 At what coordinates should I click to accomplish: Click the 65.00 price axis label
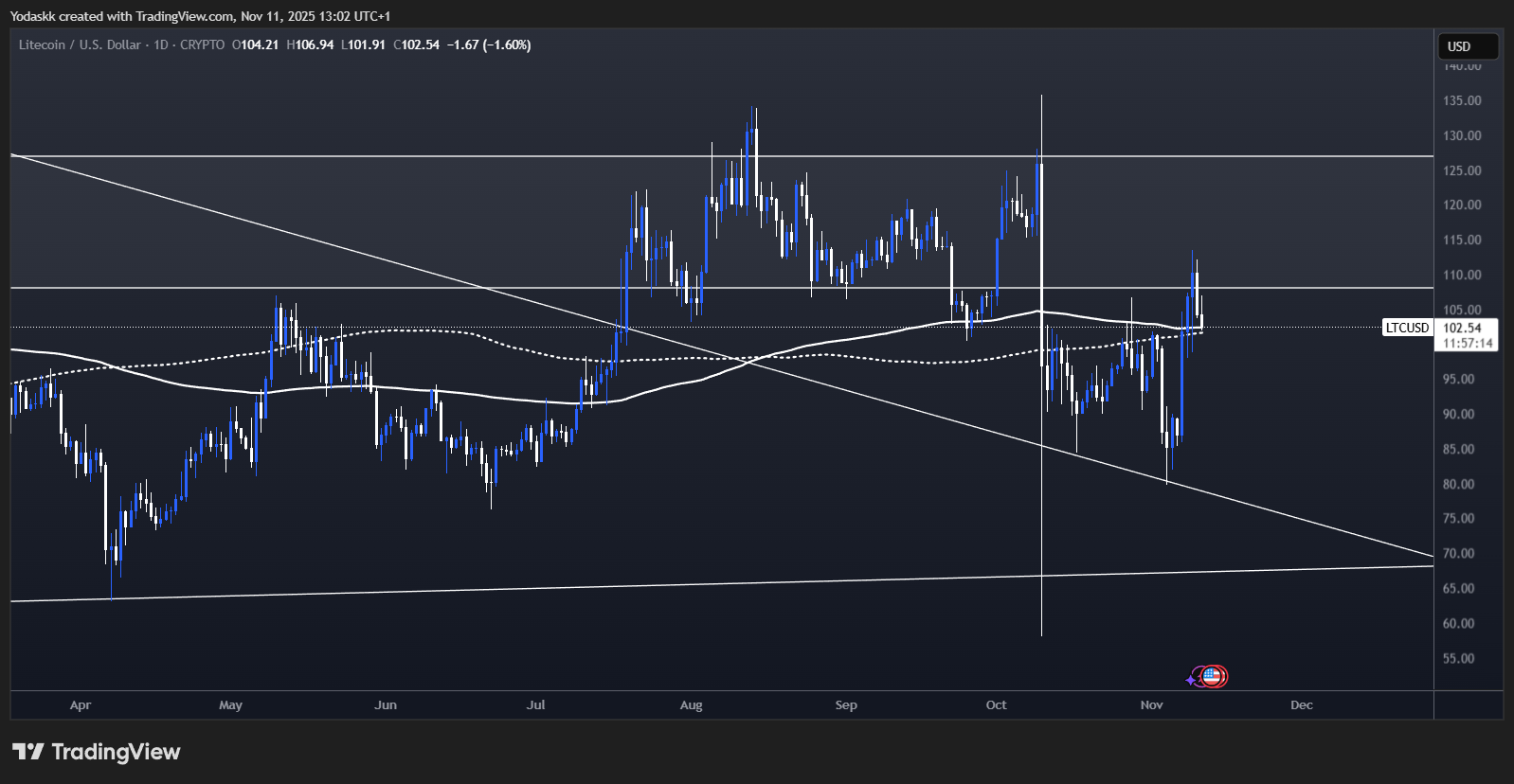1459,588
